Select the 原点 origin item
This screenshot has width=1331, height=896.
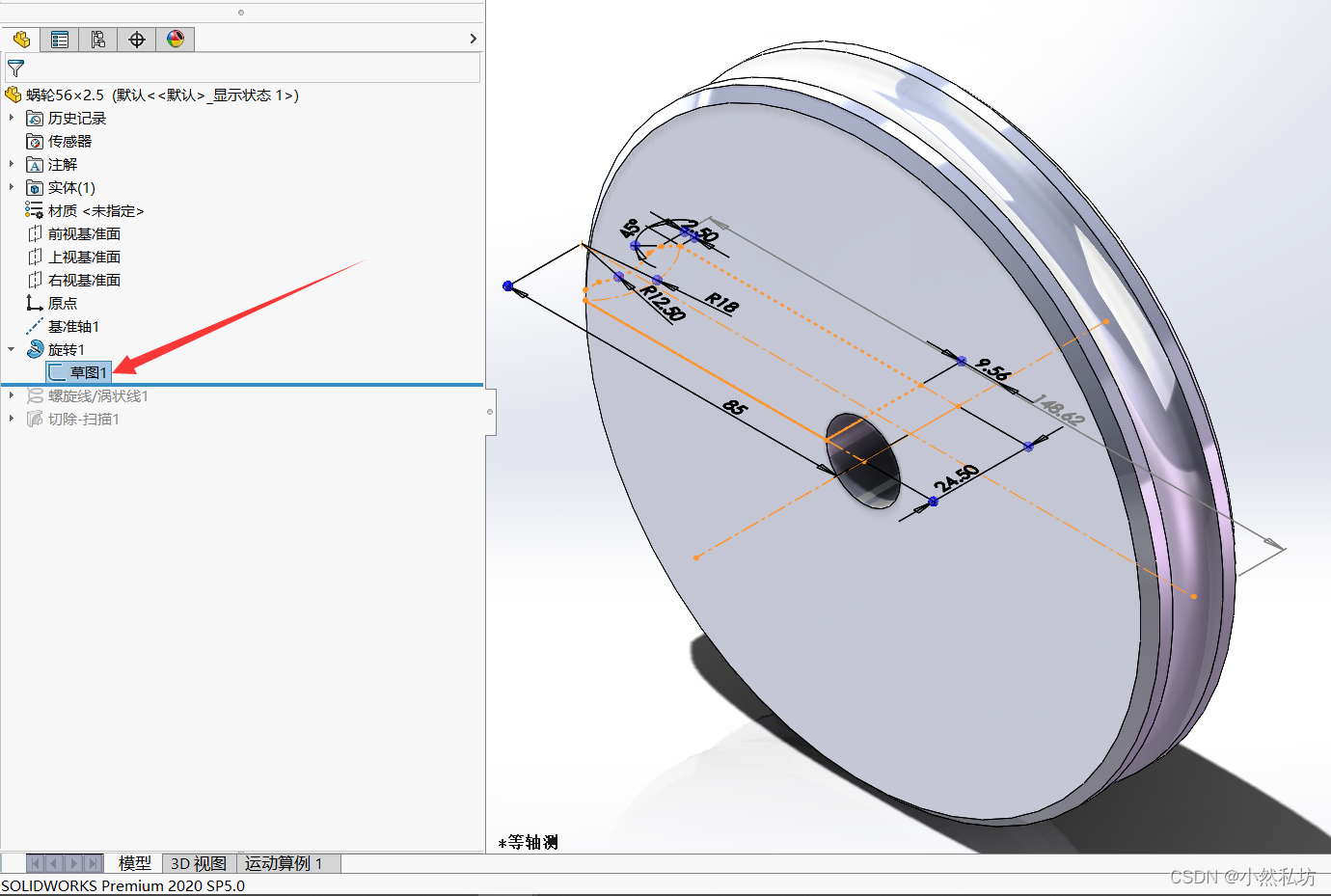click(63, 303)
